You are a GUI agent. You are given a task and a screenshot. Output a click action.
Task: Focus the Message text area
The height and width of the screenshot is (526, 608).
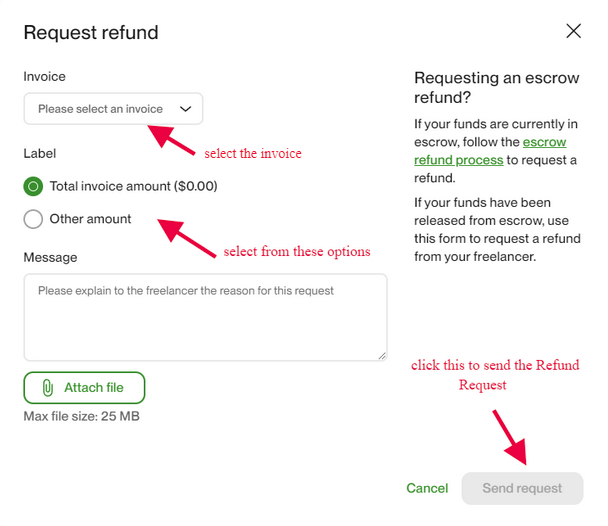click(x=205, y=317)
